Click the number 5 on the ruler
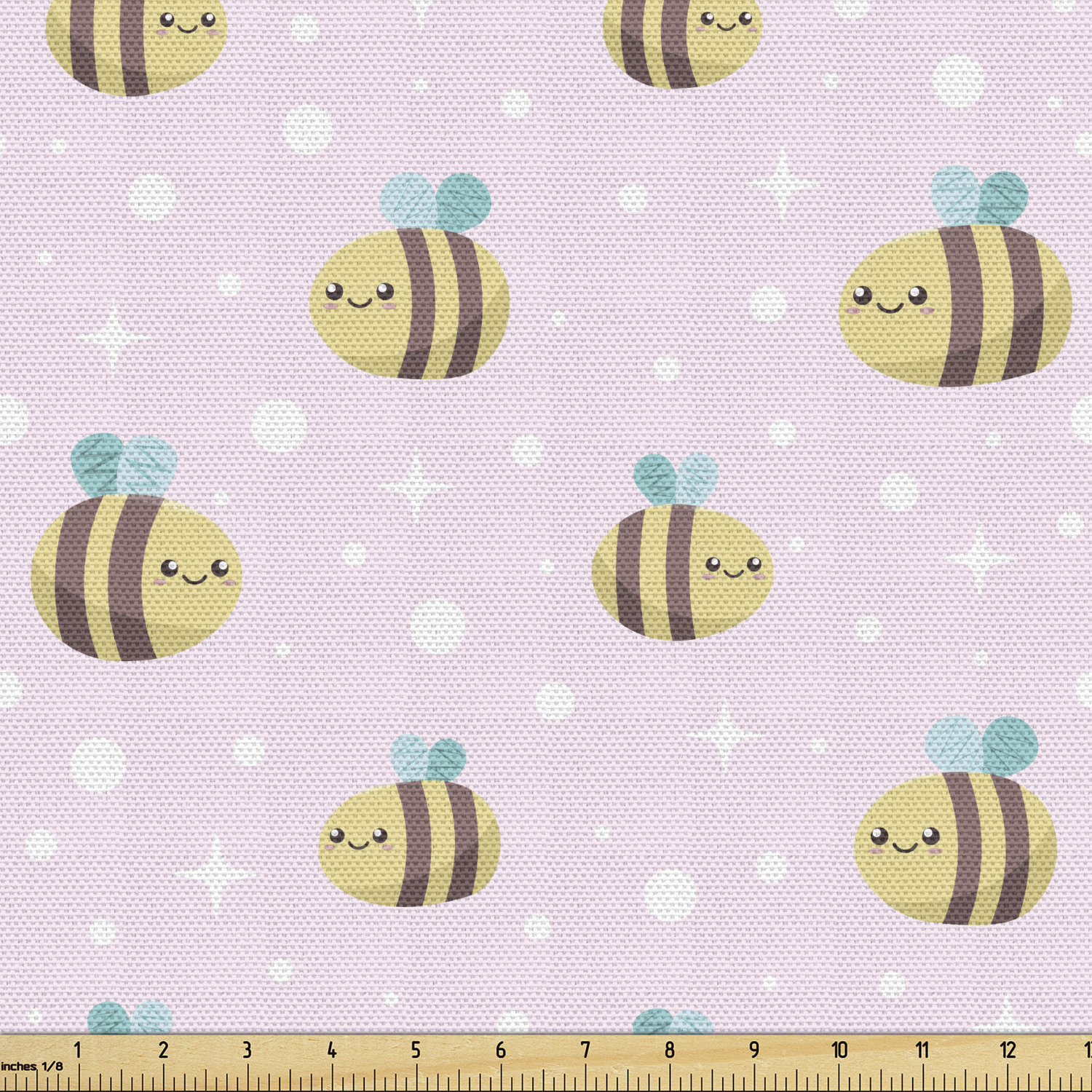 tap(416, 1050)
